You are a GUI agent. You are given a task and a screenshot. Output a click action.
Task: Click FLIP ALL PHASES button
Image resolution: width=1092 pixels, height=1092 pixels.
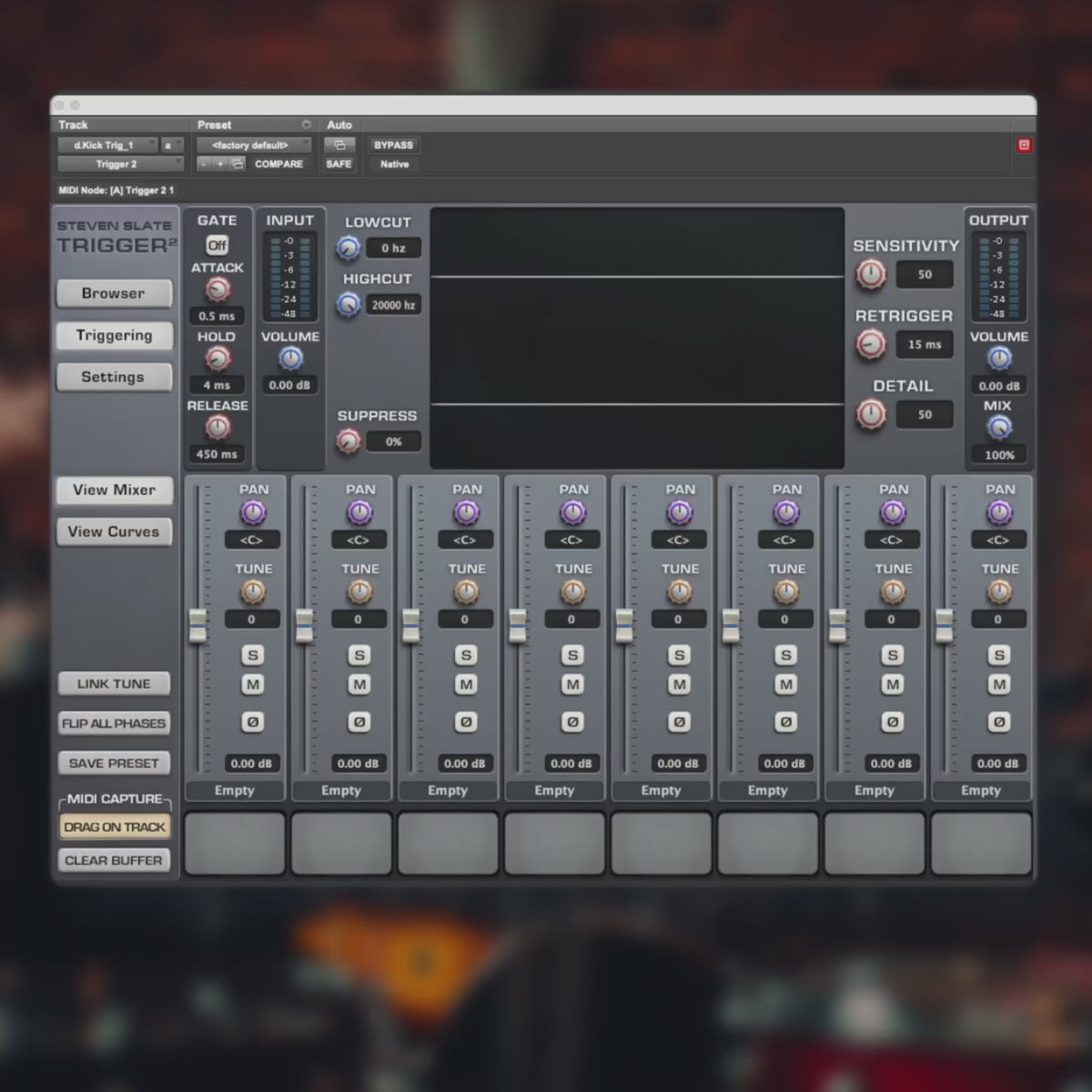tap(114, 724)
